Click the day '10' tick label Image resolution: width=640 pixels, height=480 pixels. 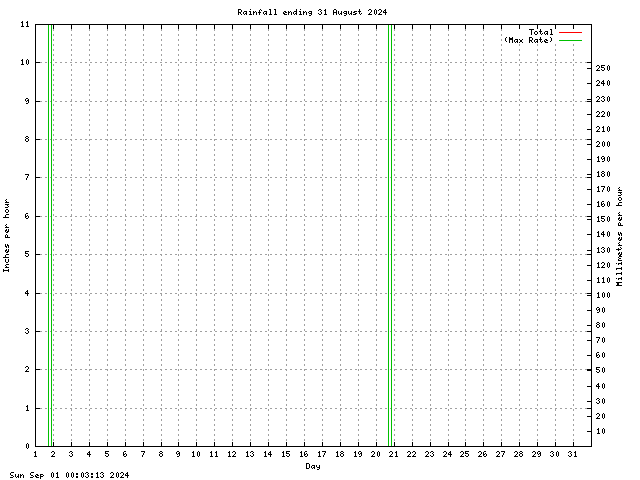pyautogui.click(x=196, y=454)
